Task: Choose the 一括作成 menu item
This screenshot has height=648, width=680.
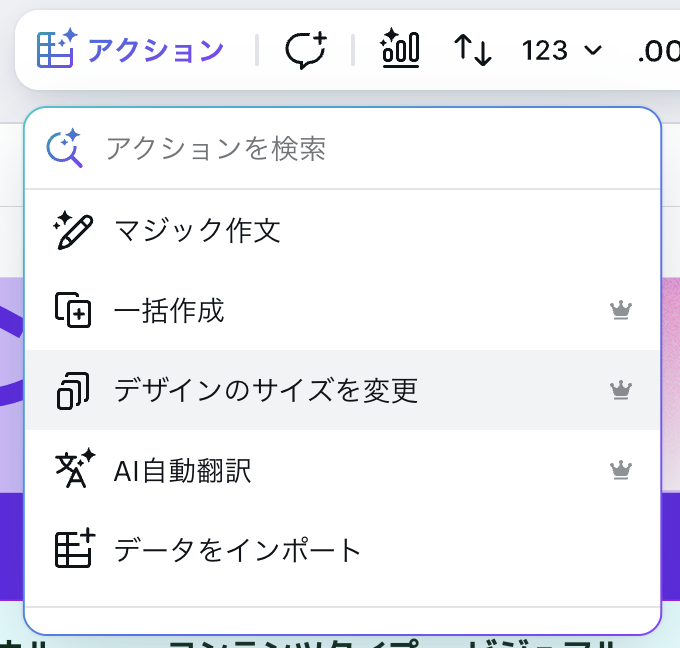Action: pyautogui.click(x=343, y=310)
